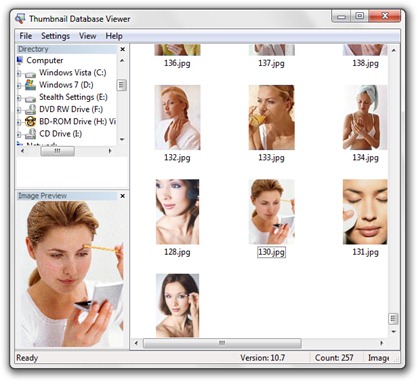Image resolution: width=418 pixels, height=381 pixels.
Task: Open the View menu
Action: (88, 36)
